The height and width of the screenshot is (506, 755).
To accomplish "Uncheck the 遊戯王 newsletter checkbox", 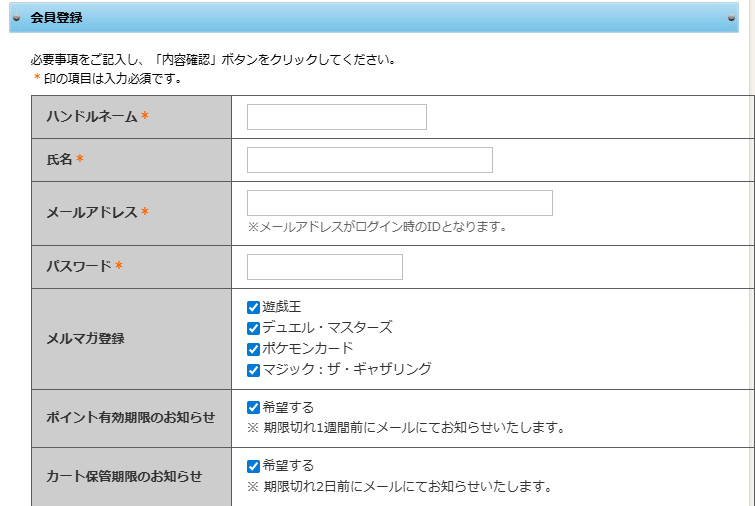I will tap(253, 307).
